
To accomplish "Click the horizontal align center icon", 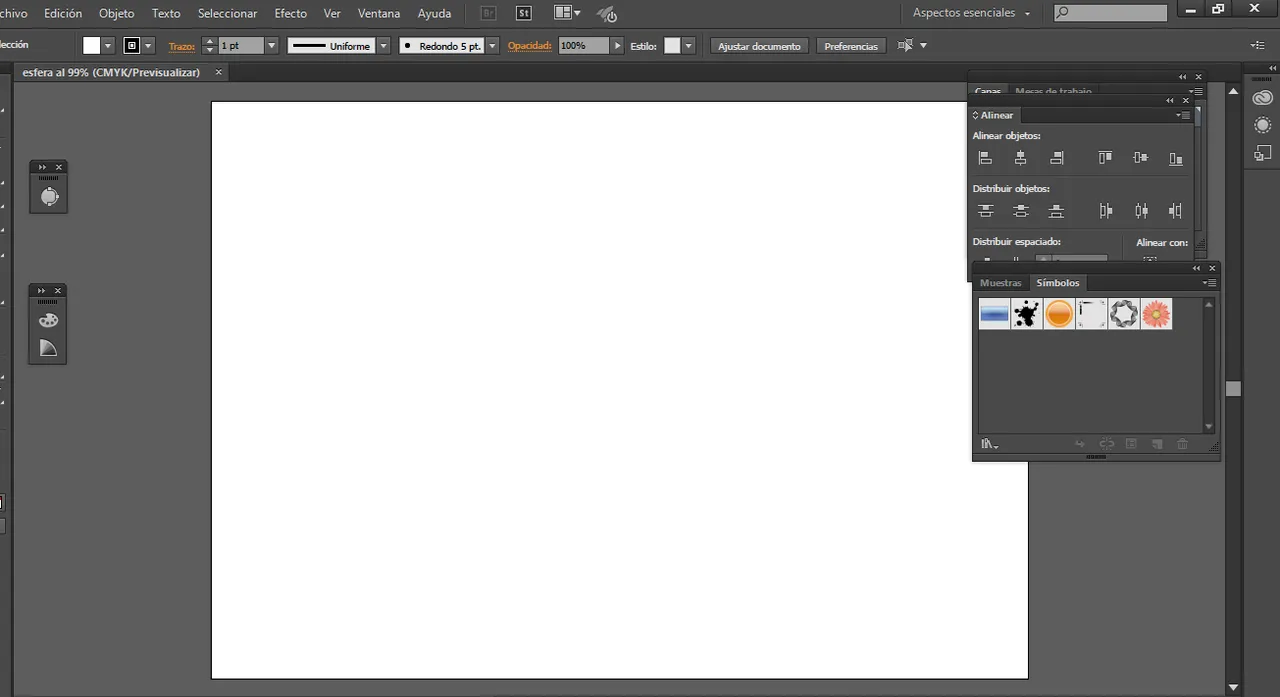I will point(1020,158).
